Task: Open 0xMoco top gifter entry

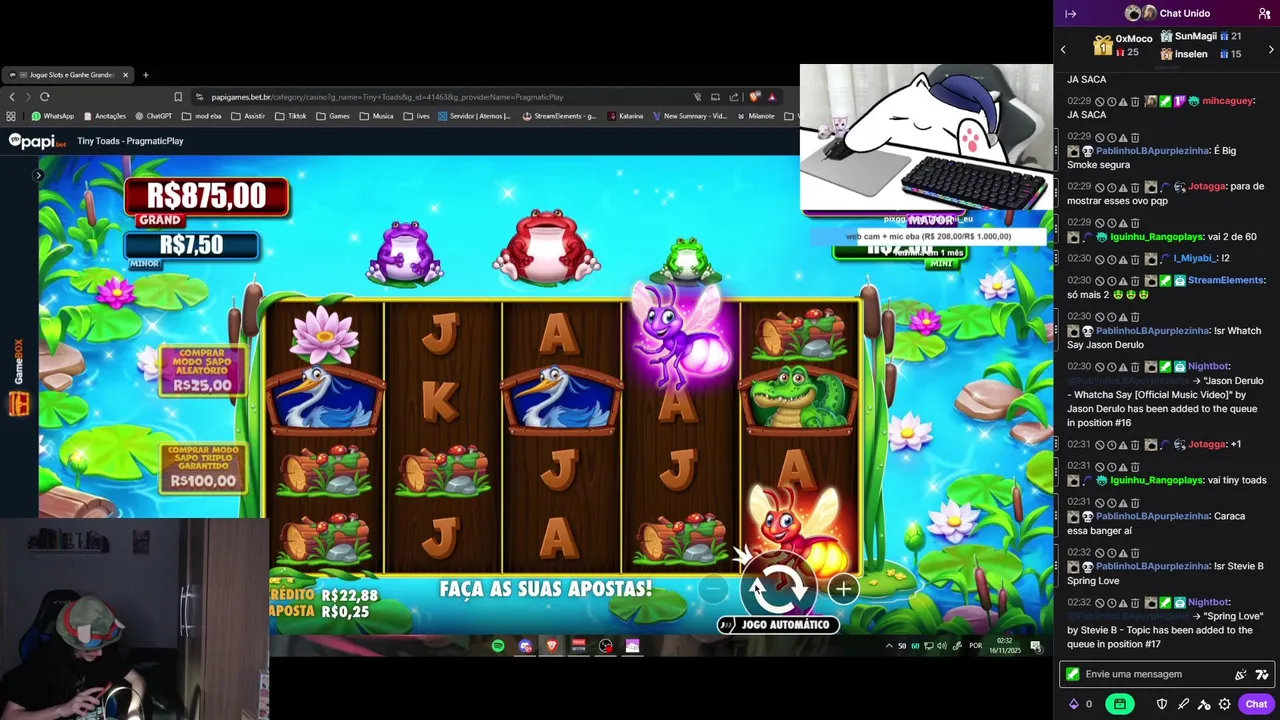Action: (x=1123, y=45)
